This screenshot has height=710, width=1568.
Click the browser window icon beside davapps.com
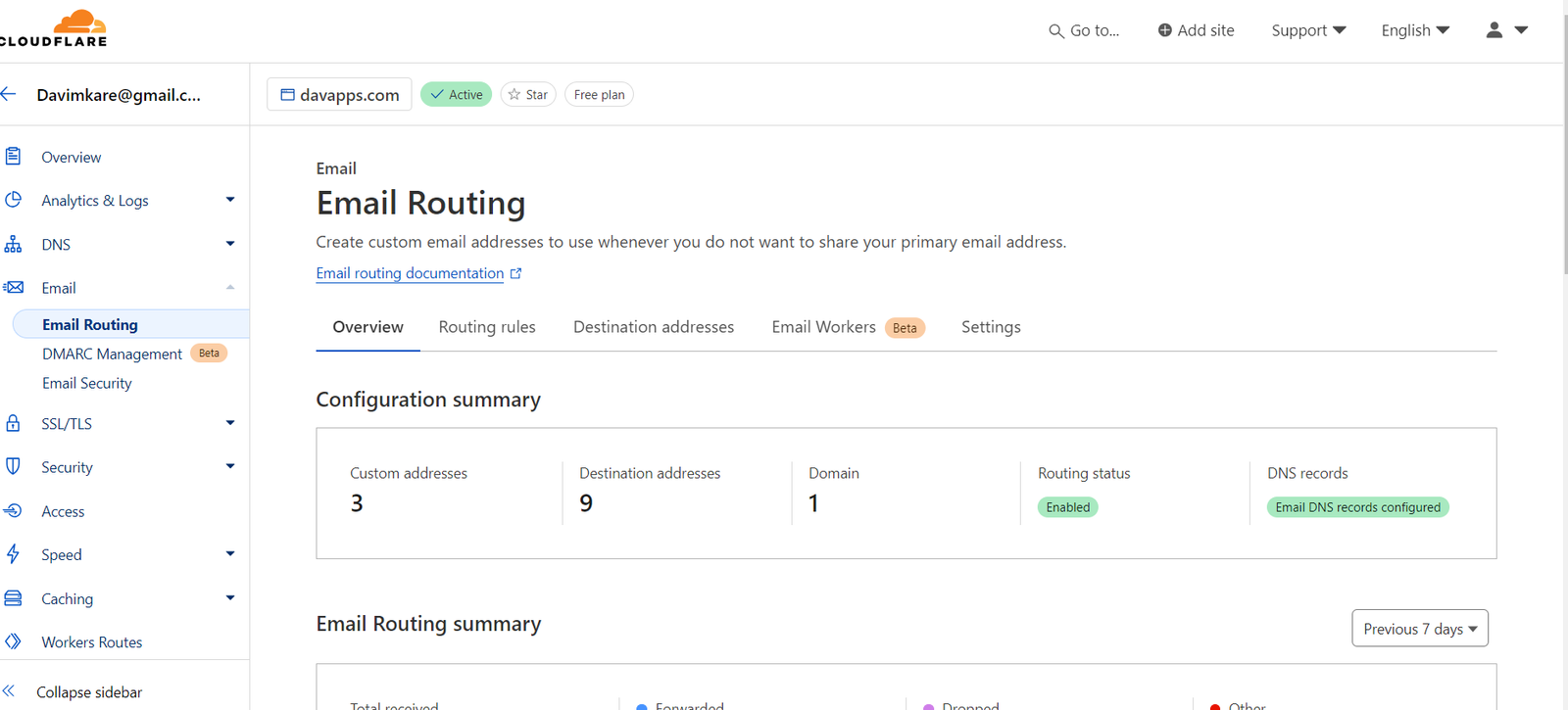(x=287, y=95)
